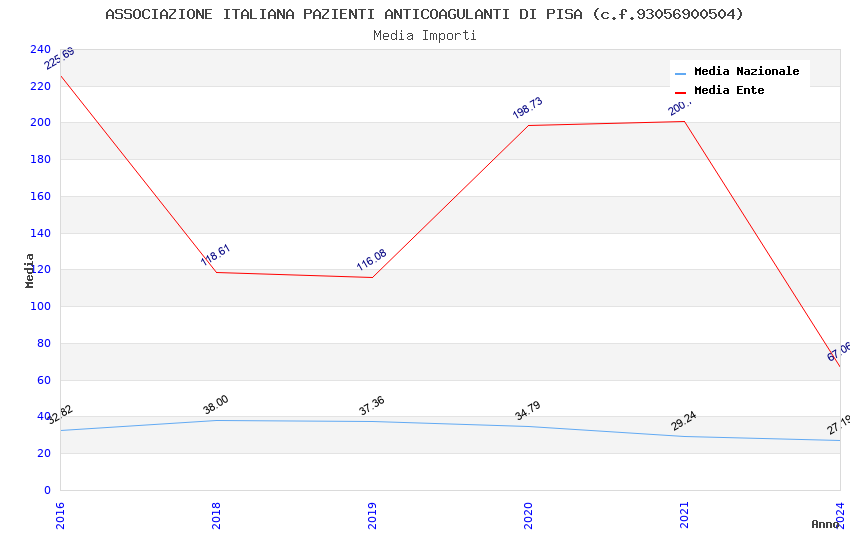Click the Media Importi subtitle
850x550 pixels.
[424, 35]
